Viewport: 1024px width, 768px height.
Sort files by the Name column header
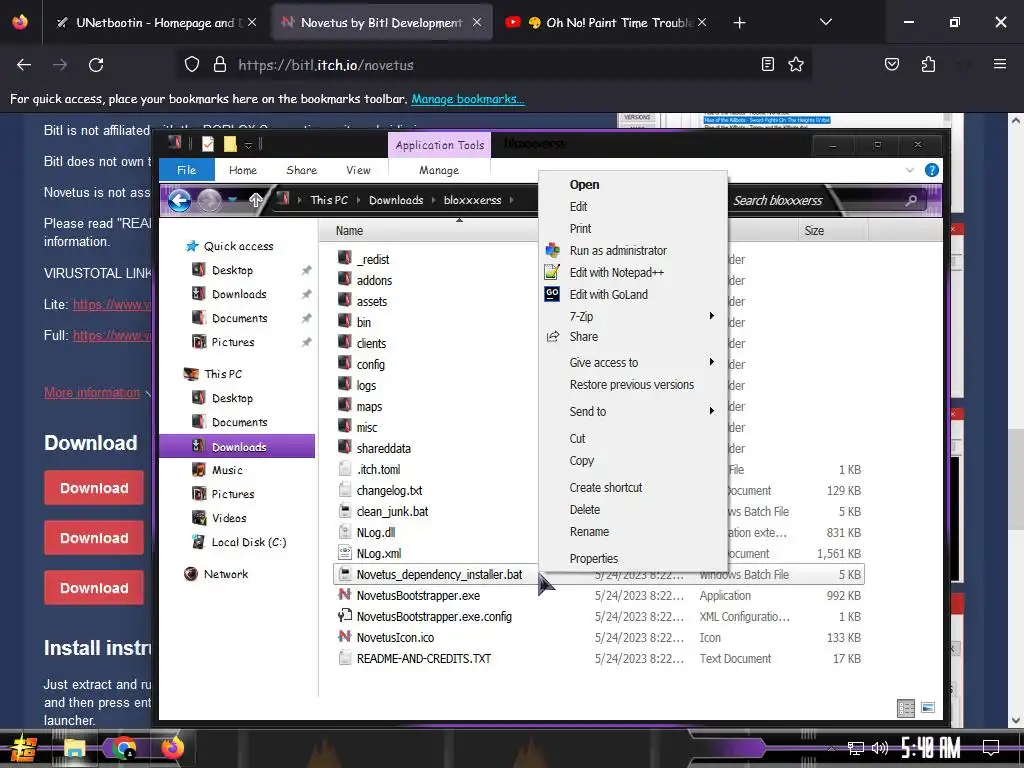coord(349,231)
